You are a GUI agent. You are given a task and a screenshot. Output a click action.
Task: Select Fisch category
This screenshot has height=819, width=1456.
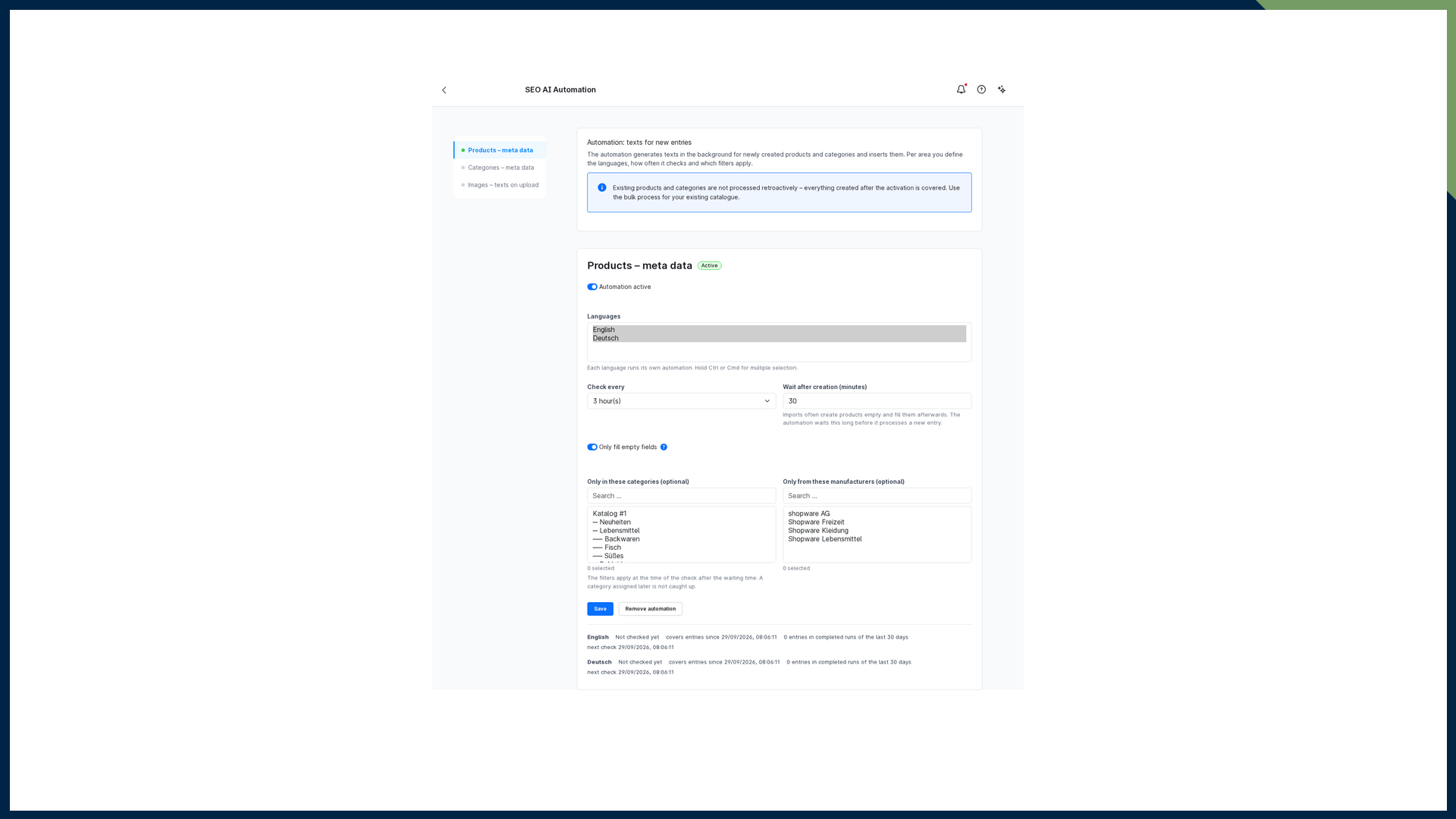[681, 548]
